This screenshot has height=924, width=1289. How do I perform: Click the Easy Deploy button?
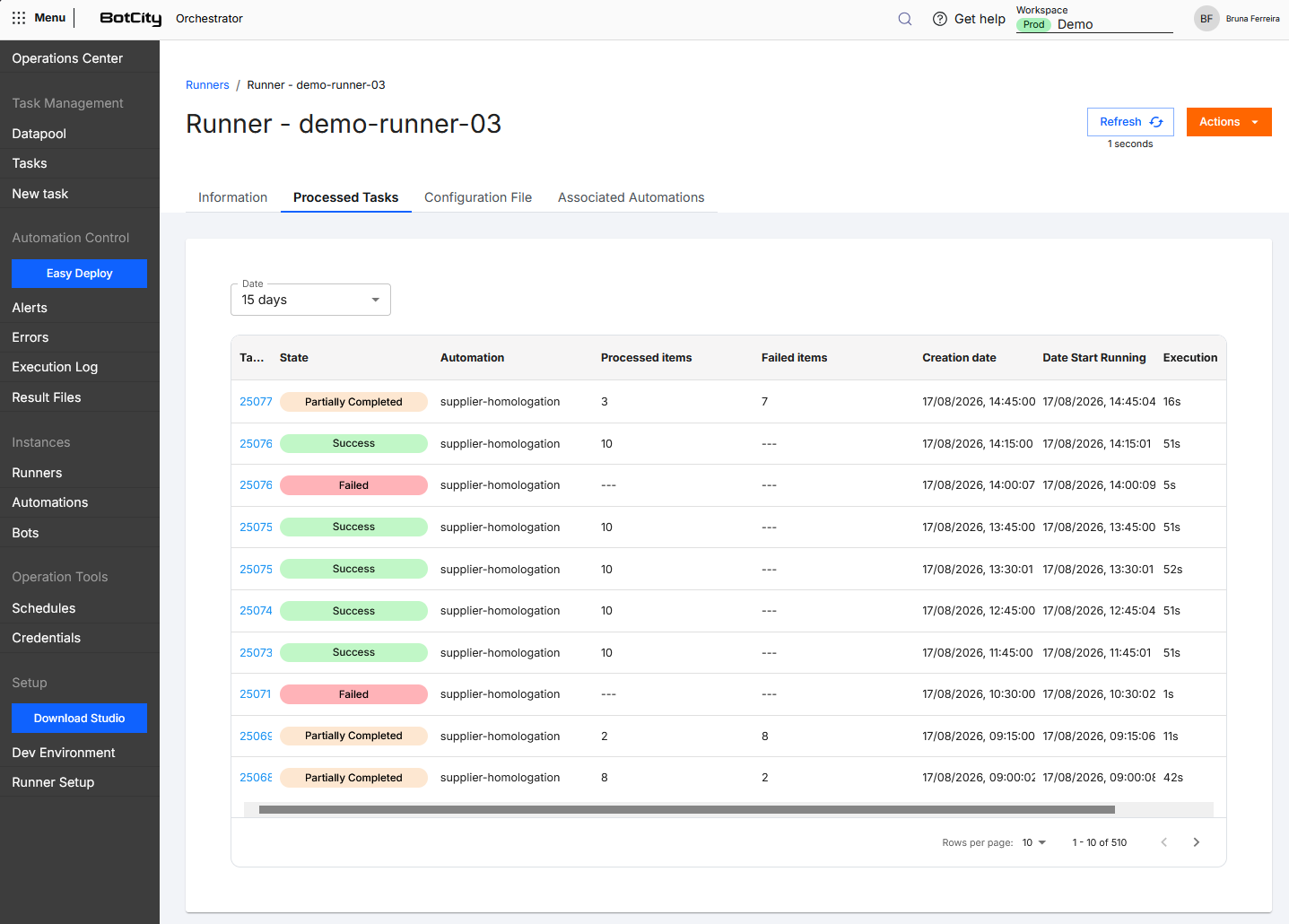(x=79, y=274)
